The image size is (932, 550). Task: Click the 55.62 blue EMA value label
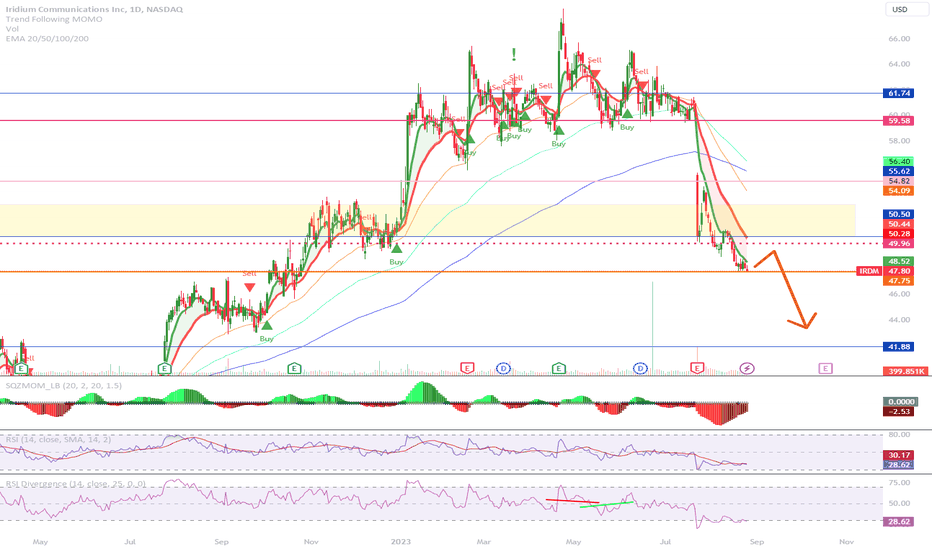(899, 171)
